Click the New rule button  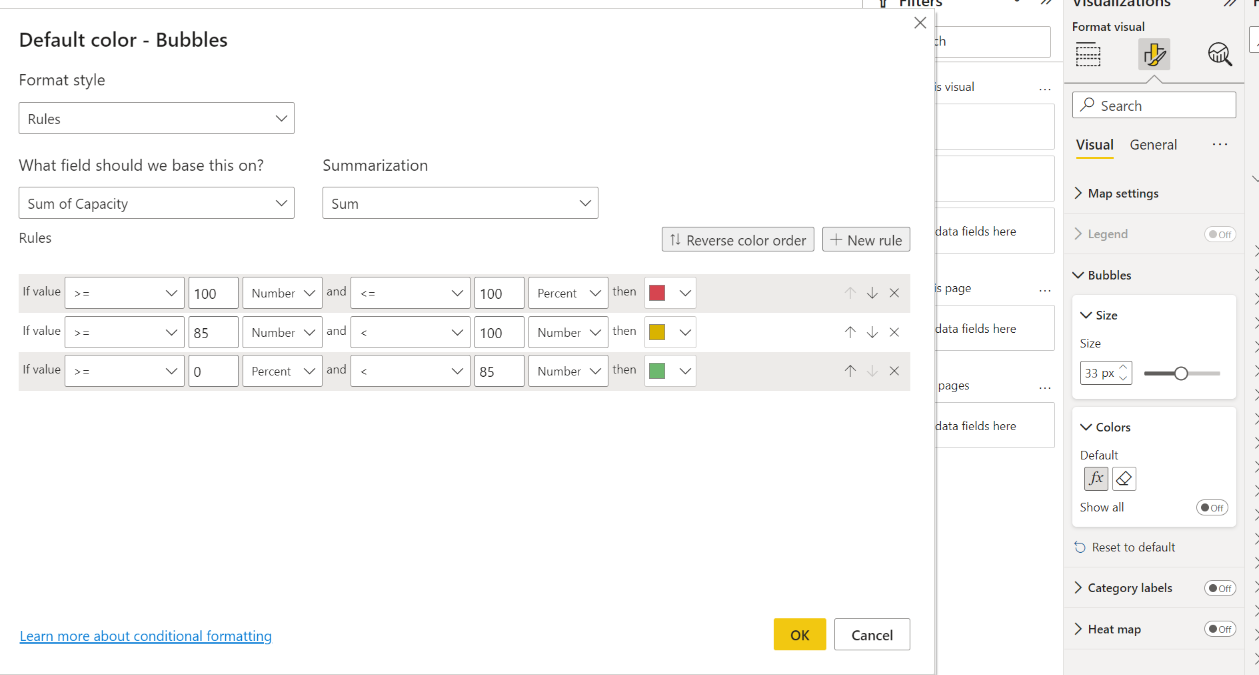click(x=866, y=240)
